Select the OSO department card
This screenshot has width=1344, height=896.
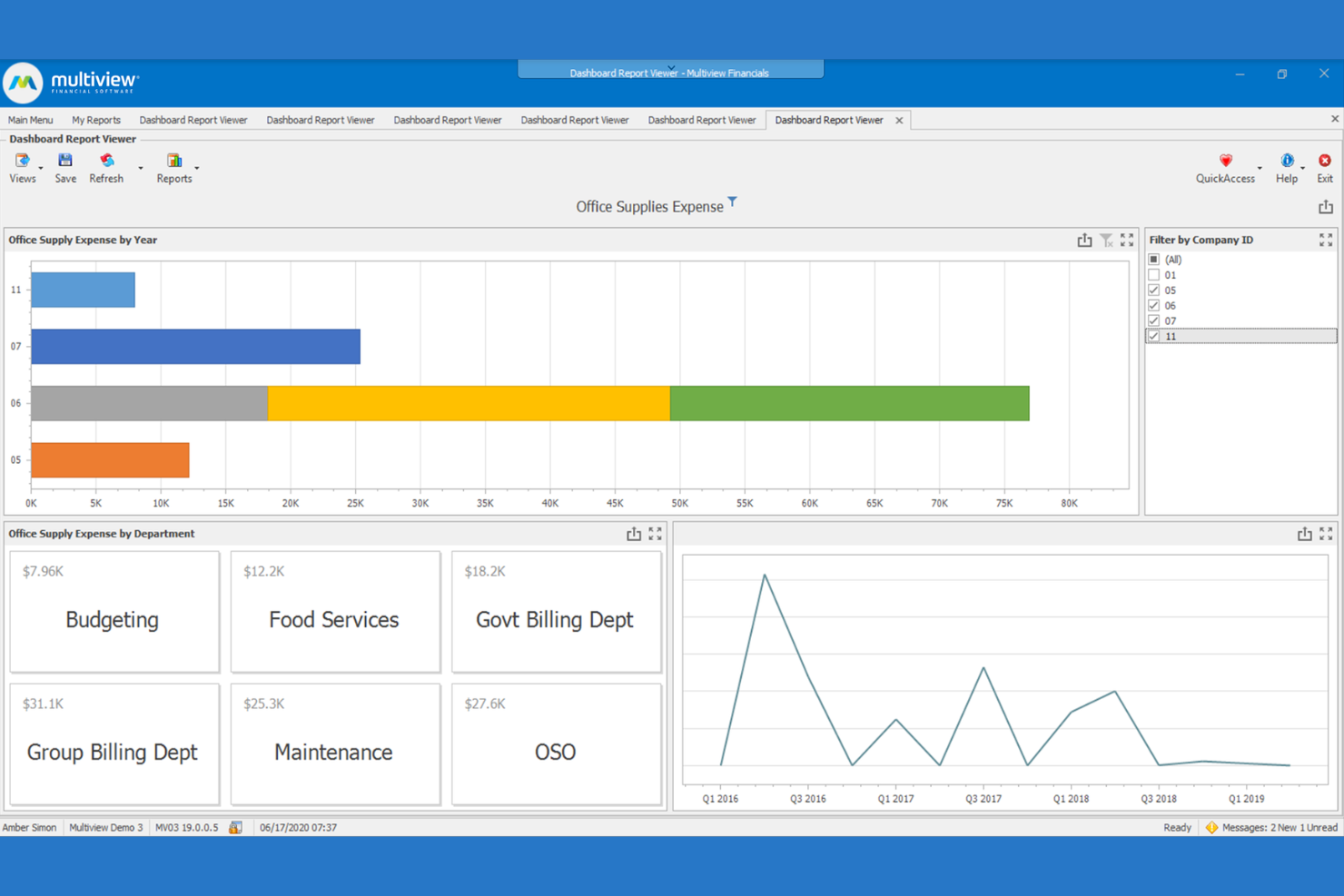pyautogui.click(x=556, y=744)
